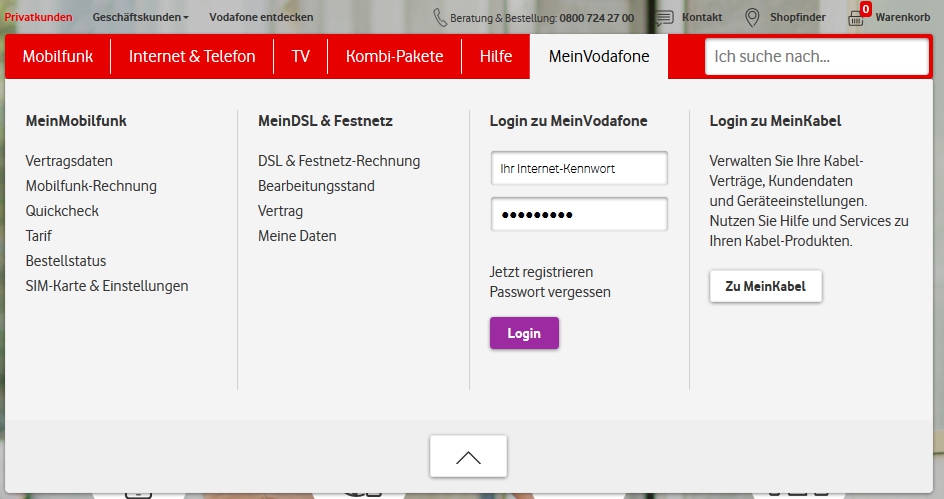944x499 pixels.
Task: Open the Mobilfunk menu tab
Action: [x=58, y=57]
